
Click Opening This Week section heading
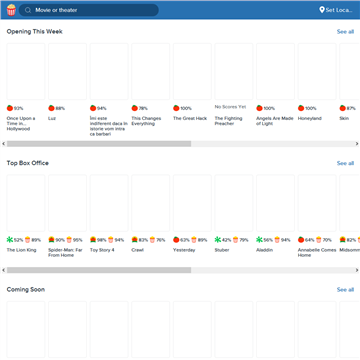click(35, 32)
